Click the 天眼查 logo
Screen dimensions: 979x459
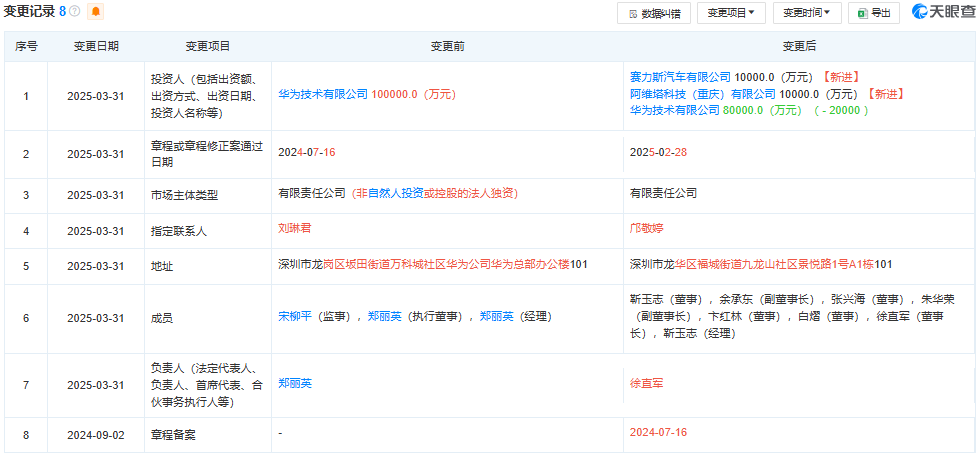pos(943,12)
